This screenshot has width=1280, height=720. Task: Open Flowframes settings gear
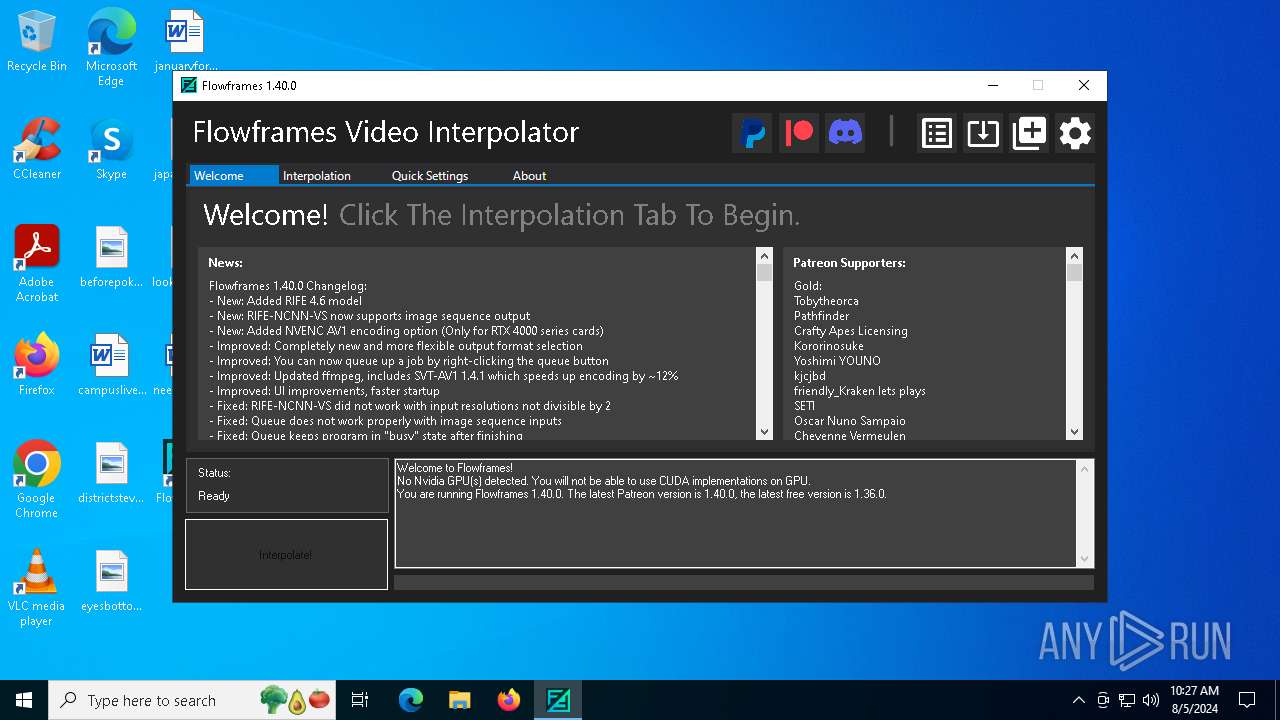[1075, 133]
